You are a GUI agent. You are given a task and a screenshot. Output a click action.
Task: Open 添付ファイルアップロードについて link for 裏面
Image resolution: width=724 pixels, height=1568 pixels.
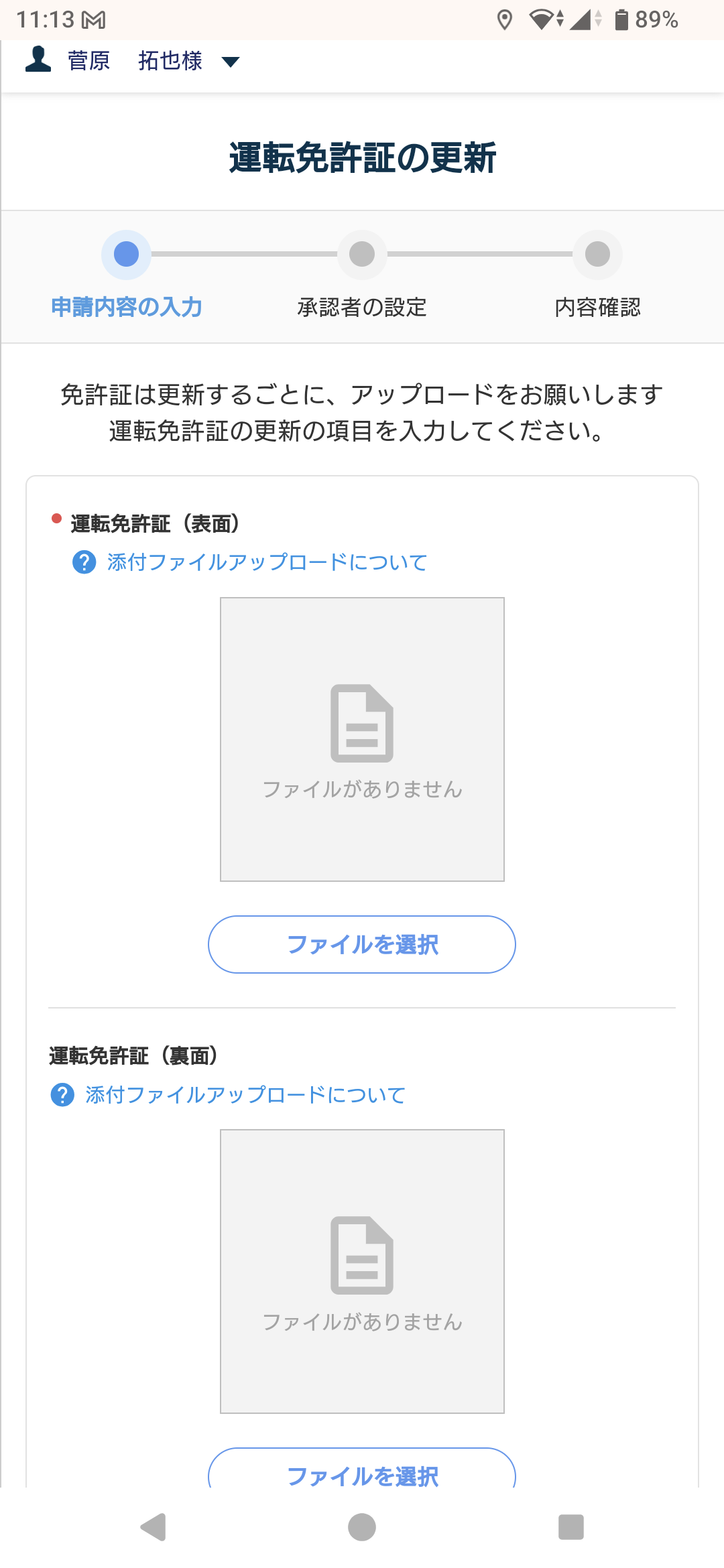pos(245,1095)
